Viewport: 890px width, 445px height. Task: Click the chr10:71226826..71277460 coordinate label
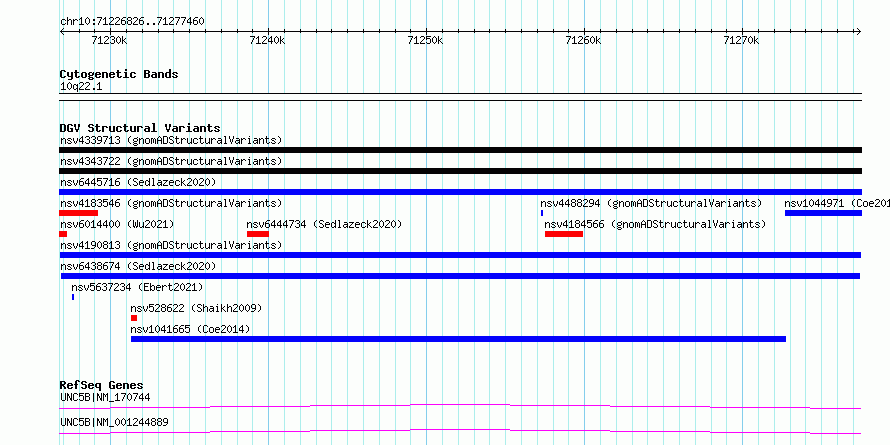pos(132,22)
